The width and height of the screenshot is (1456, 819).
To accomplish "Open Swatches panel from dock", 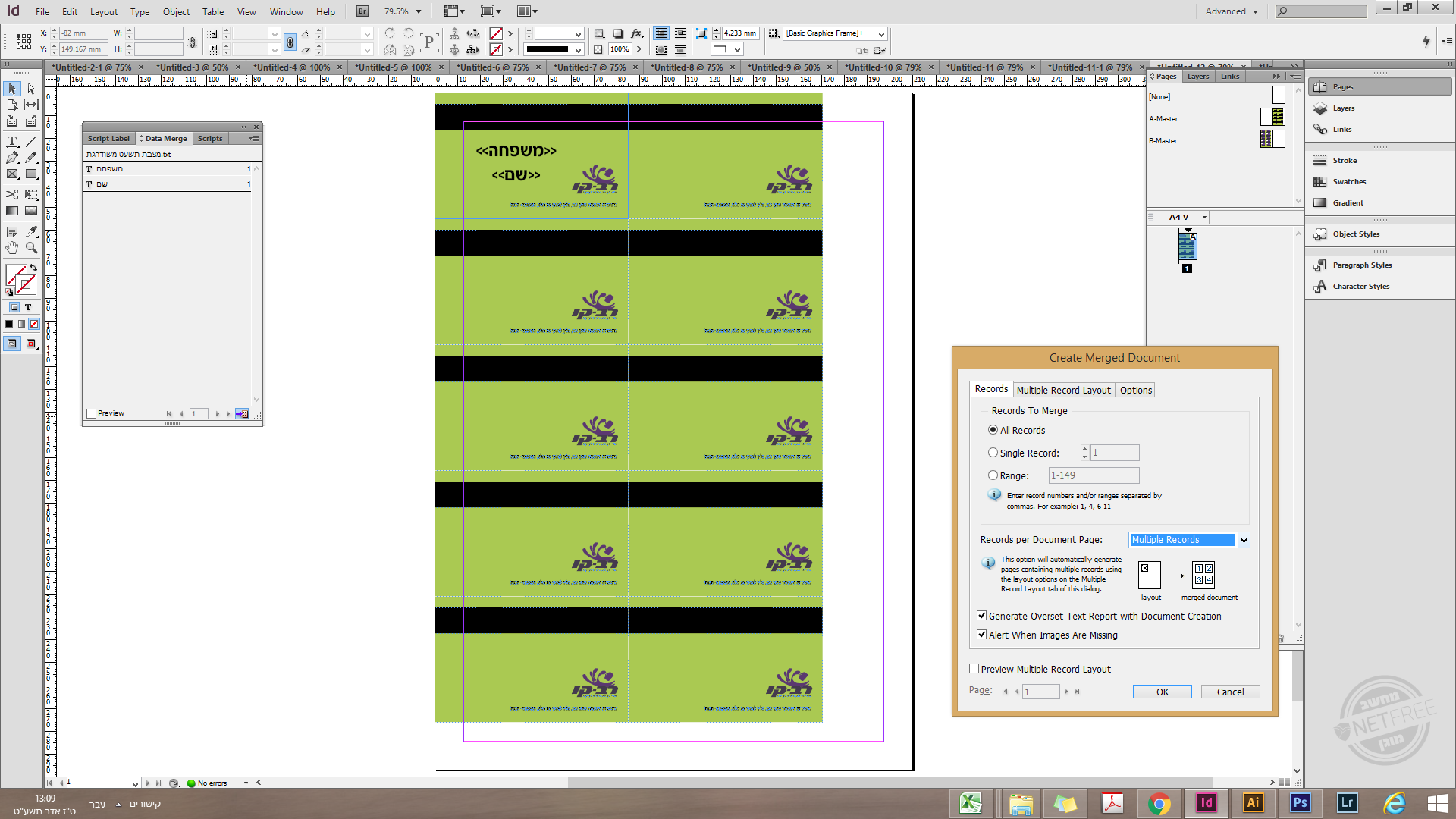I will click(x=1349, y=181).
